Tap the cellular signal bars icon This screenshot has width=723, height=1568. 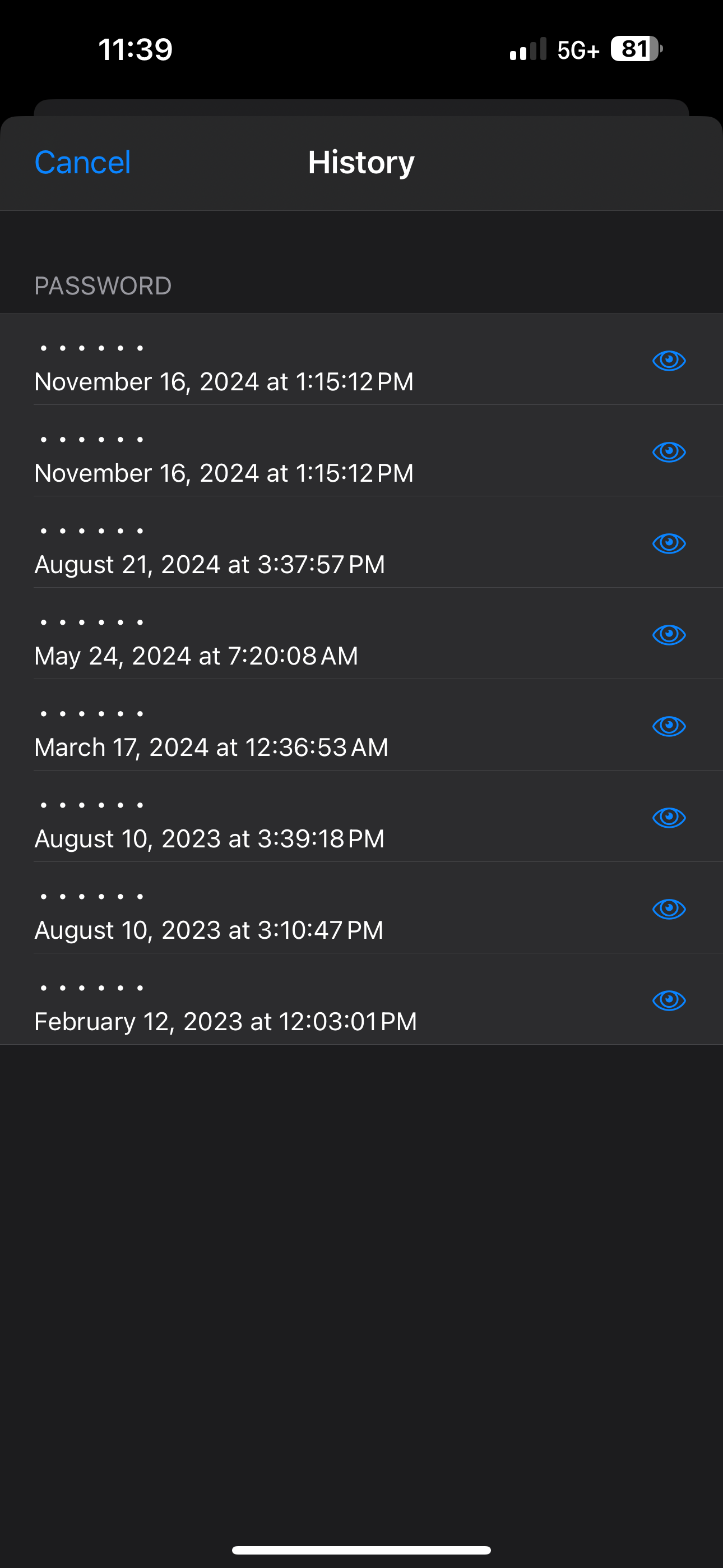pos(527,50)
